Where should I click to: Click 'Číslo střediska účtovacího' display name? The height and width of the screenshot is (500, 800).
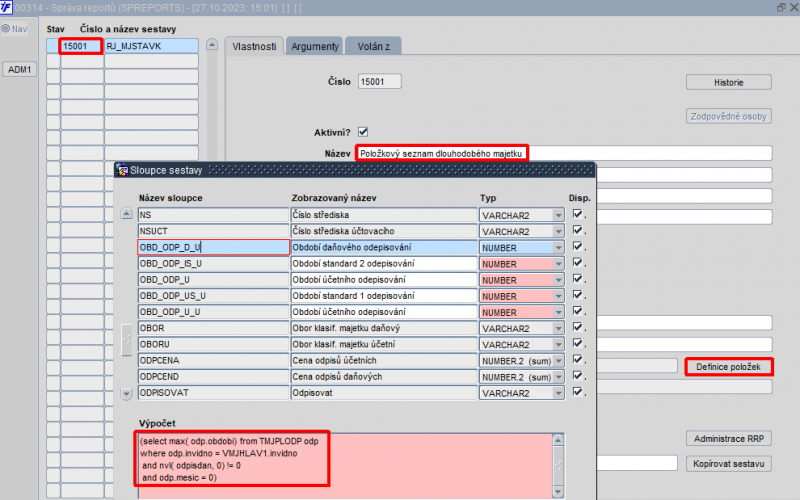[384, 231]
